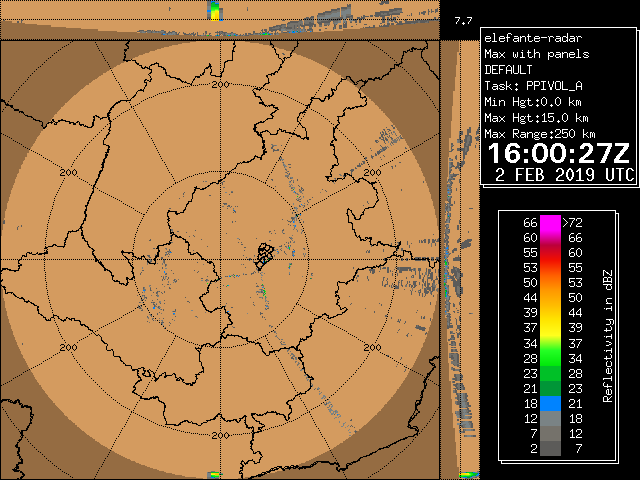Click the Max Range:250 km text

[x=540, y=134]
